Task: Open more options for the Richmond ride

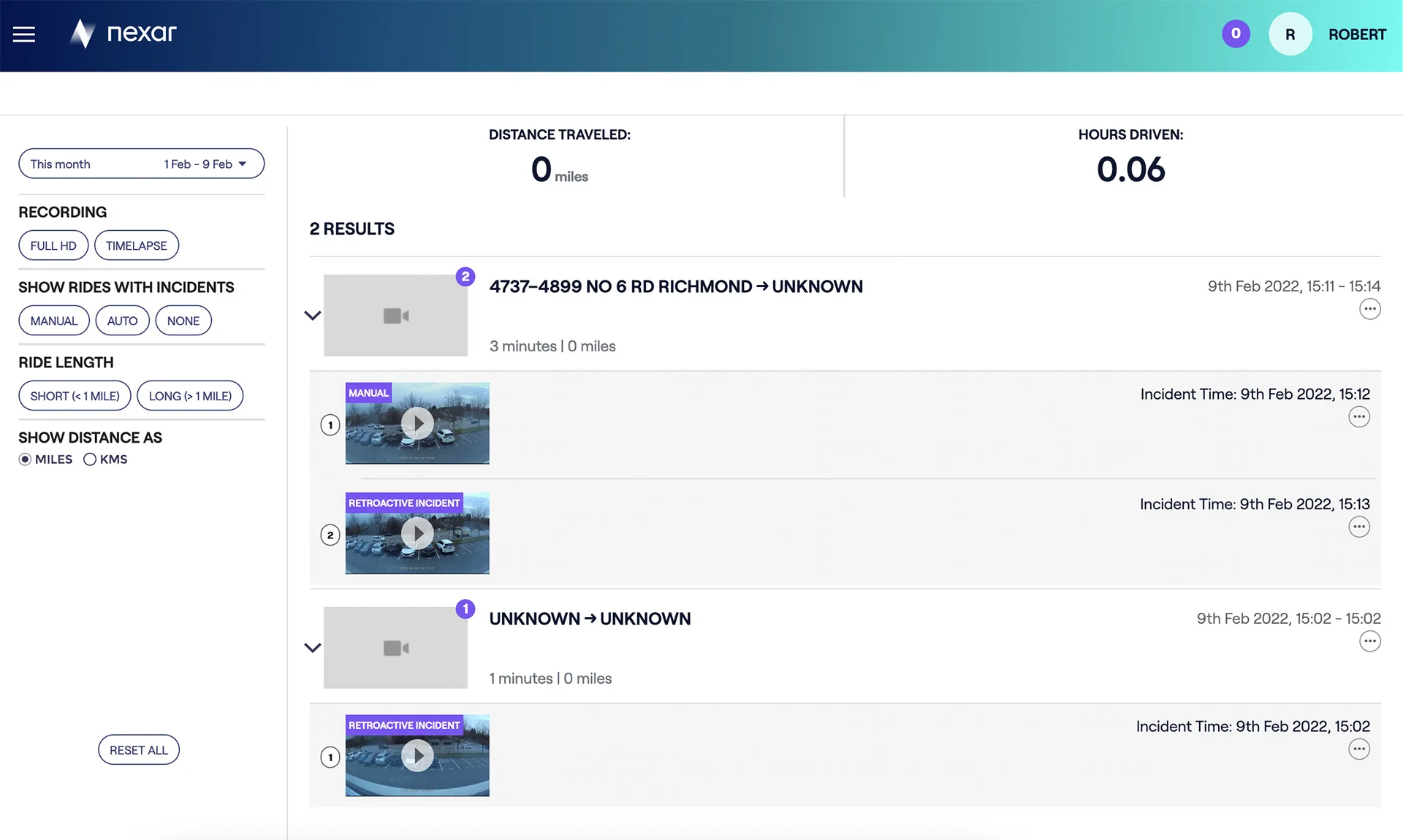Action: point(1370,309)
